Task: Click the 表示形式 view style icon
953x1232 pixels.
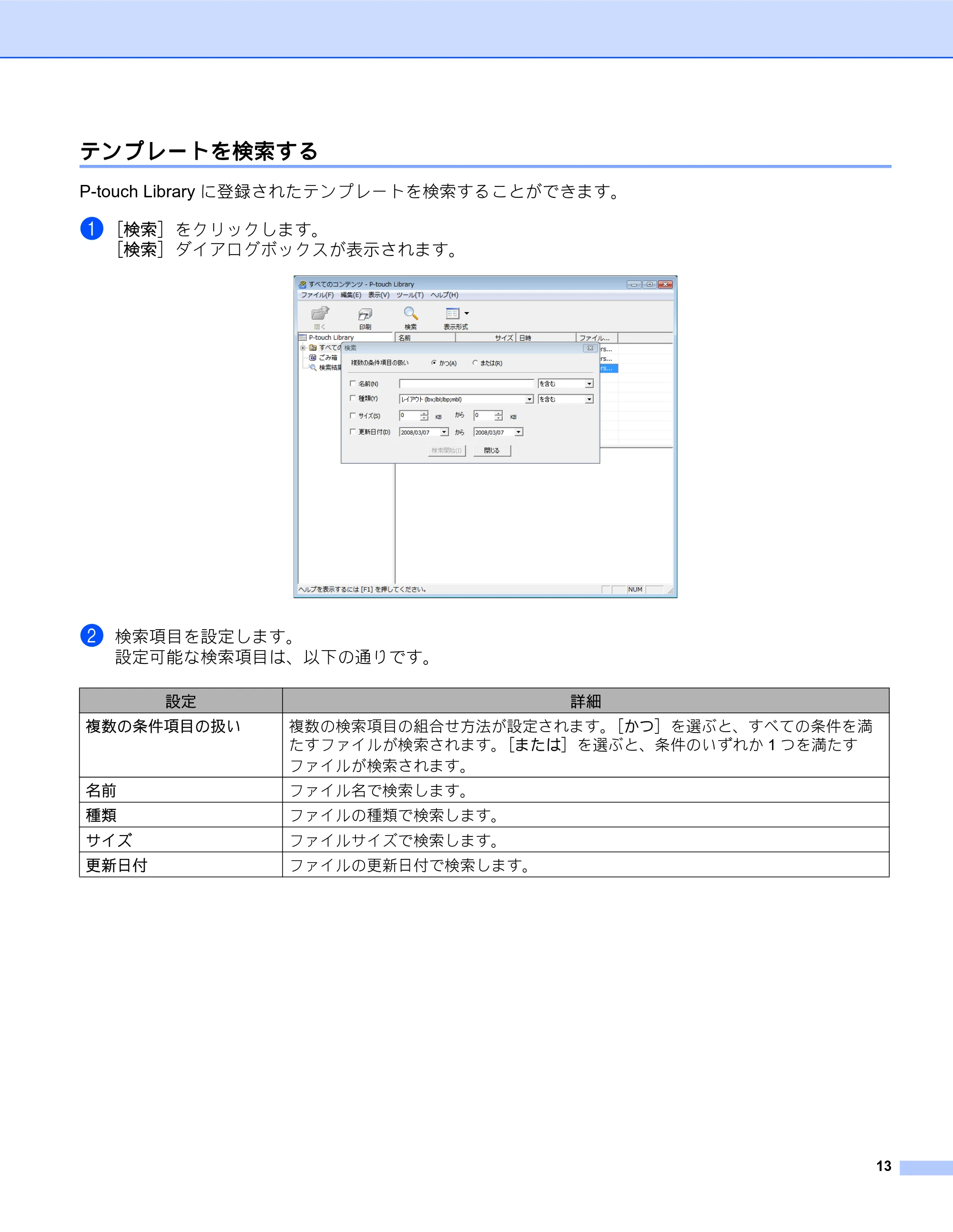Action: coord(452,313)
